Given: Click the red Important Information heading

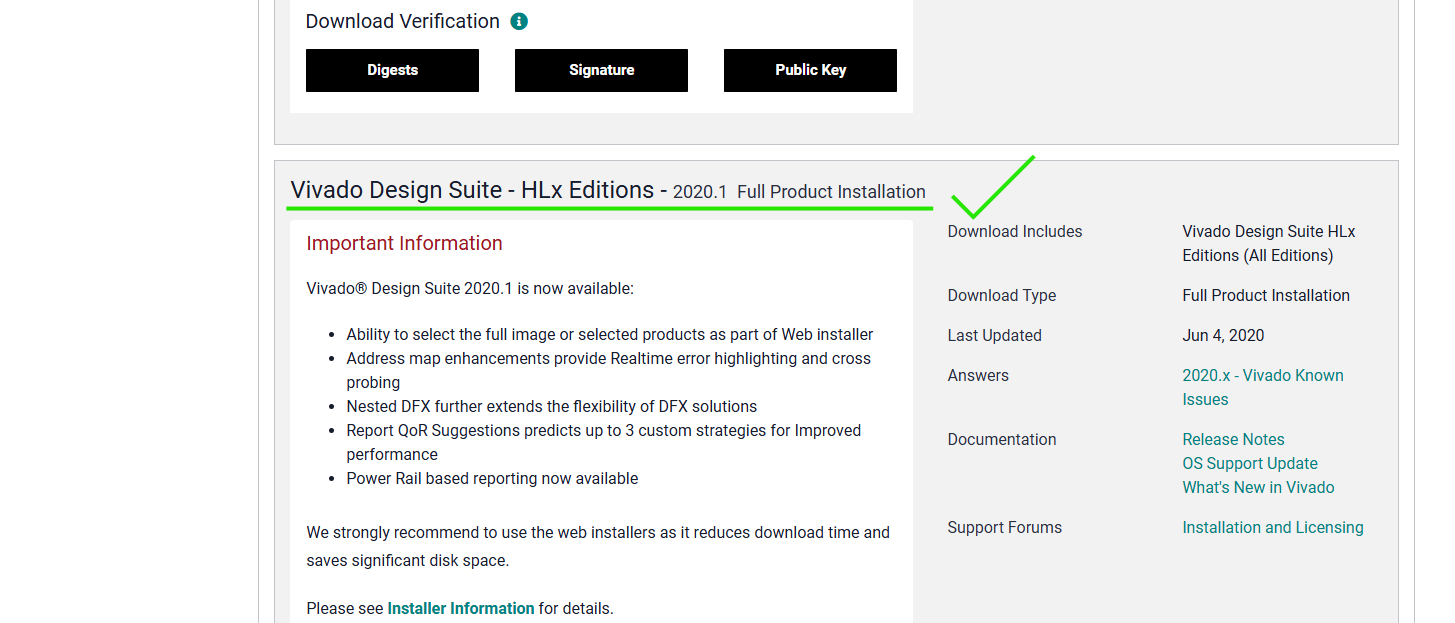Looking at the screenshot, I should [404, 243].
